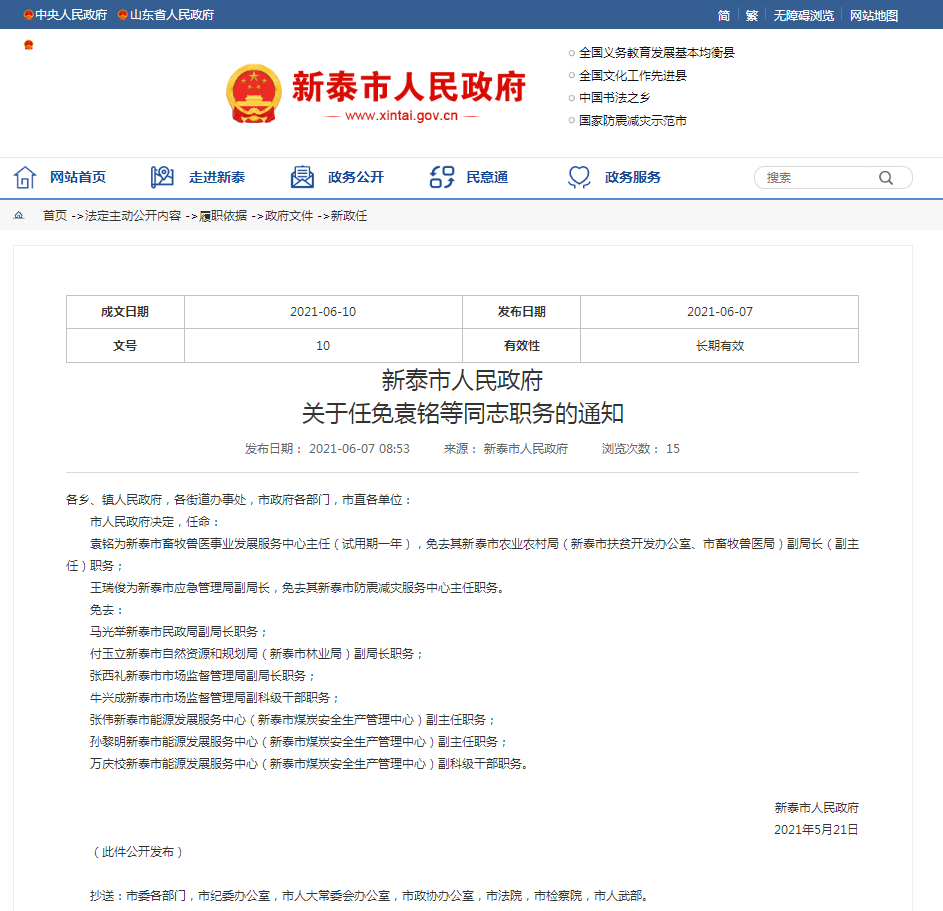The image size is (943, 911).
Task: Click www.xintai.gov.cn URL text
Action: click(x=401, y=115)
